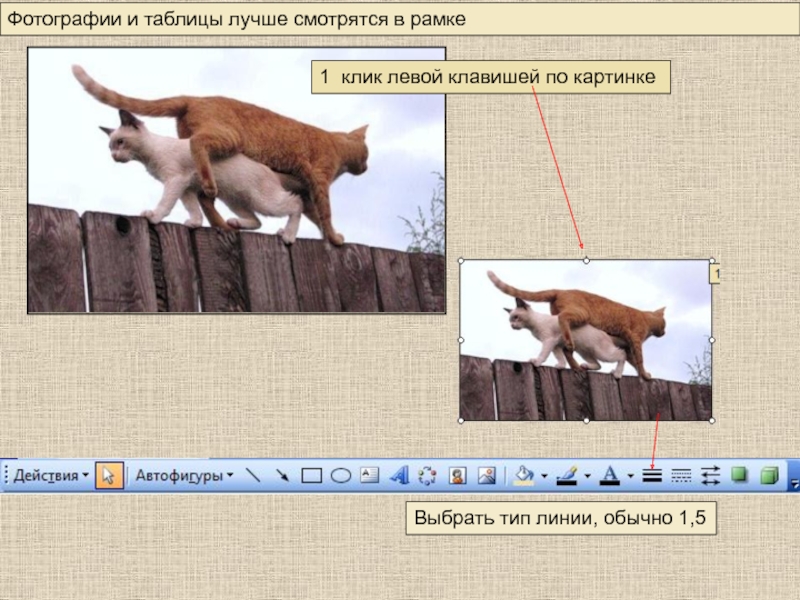Insert a diagram or organization chart
The width and height of the screenshot is (800, 600).
pyautogui.click(x=428, y=475)
